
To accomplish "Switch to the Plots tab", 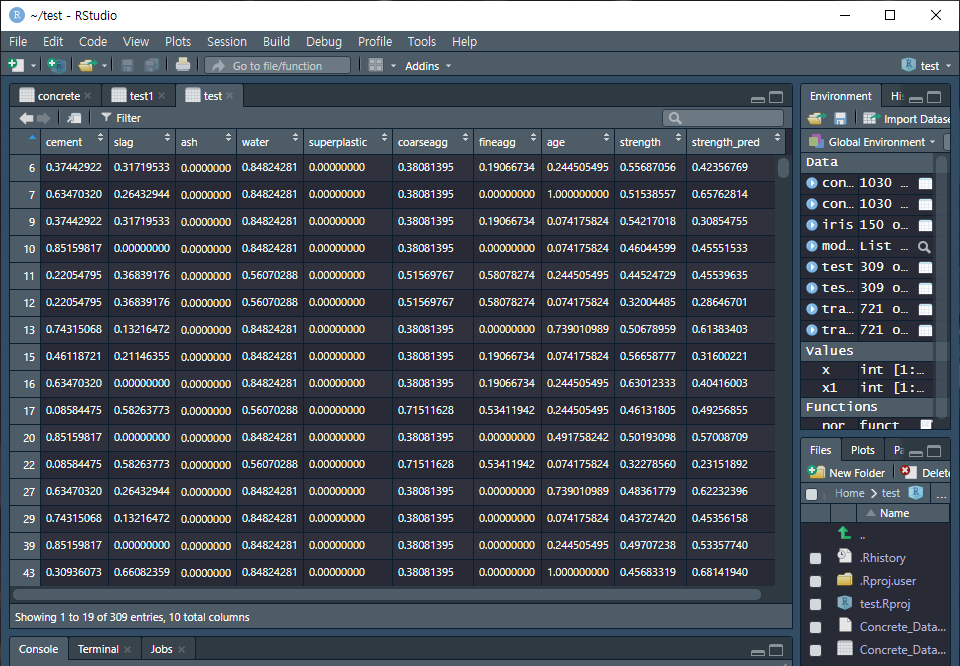I will (863, 450).
